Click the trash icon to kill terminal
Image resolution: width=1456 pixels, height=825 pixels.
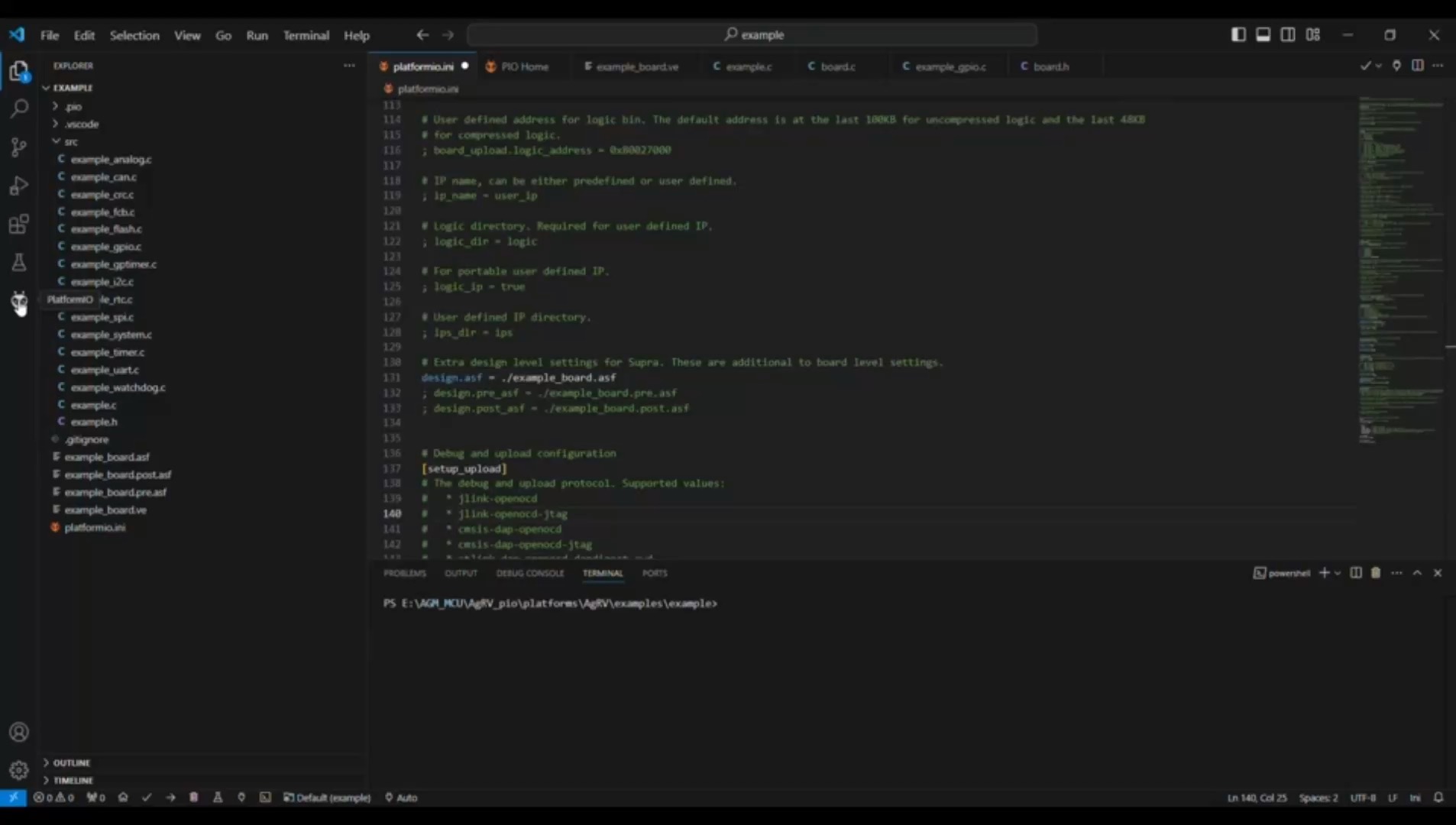1376,573
